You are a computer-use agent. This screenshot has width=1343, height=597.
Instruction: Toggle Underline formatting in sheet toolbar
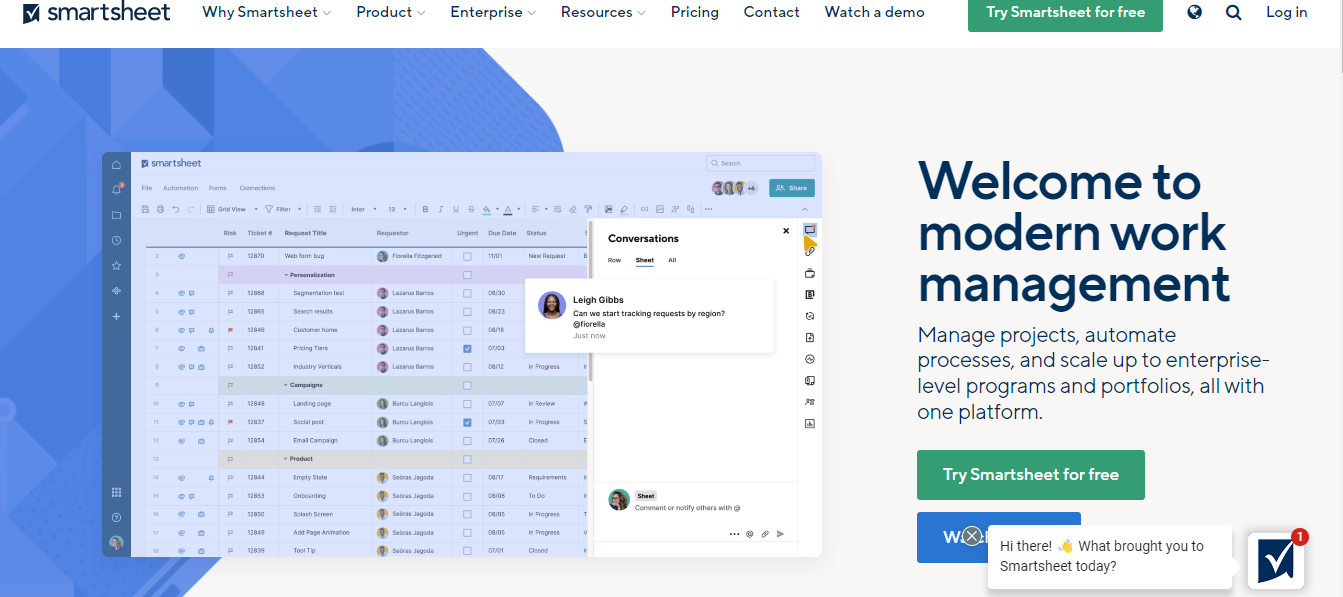pyautogui.click(x=456, y=209)
